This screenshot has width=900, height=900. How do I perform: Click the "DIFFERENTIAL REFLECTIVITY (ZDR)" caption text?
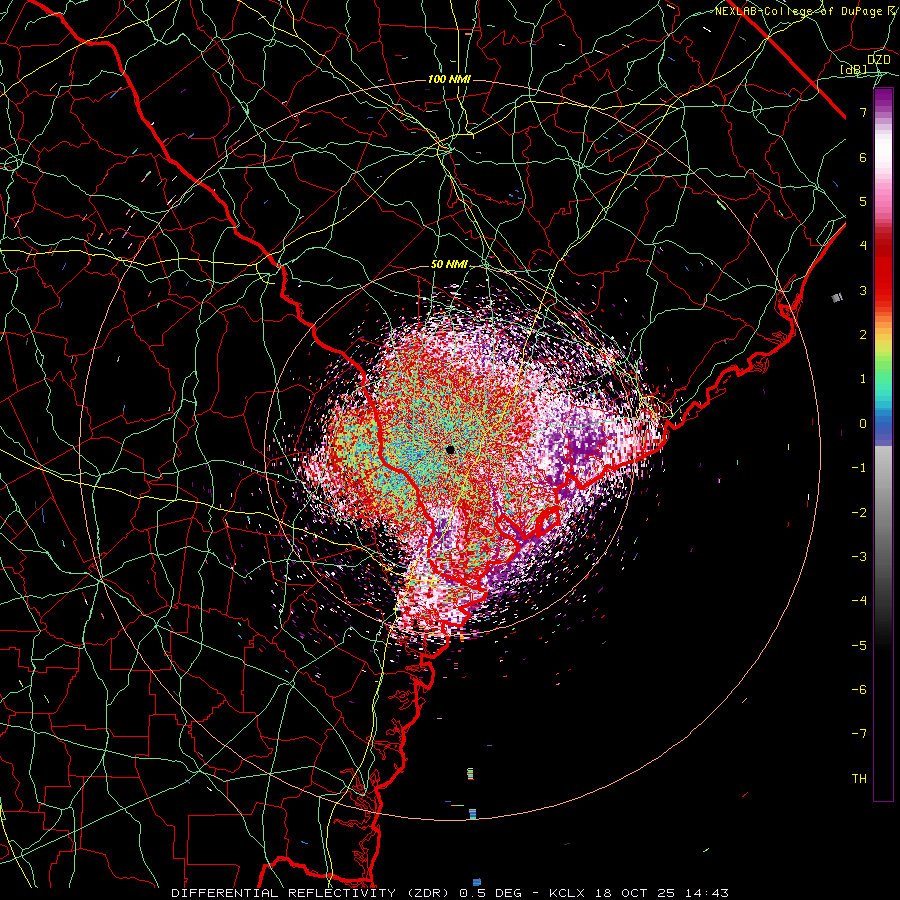310,893
